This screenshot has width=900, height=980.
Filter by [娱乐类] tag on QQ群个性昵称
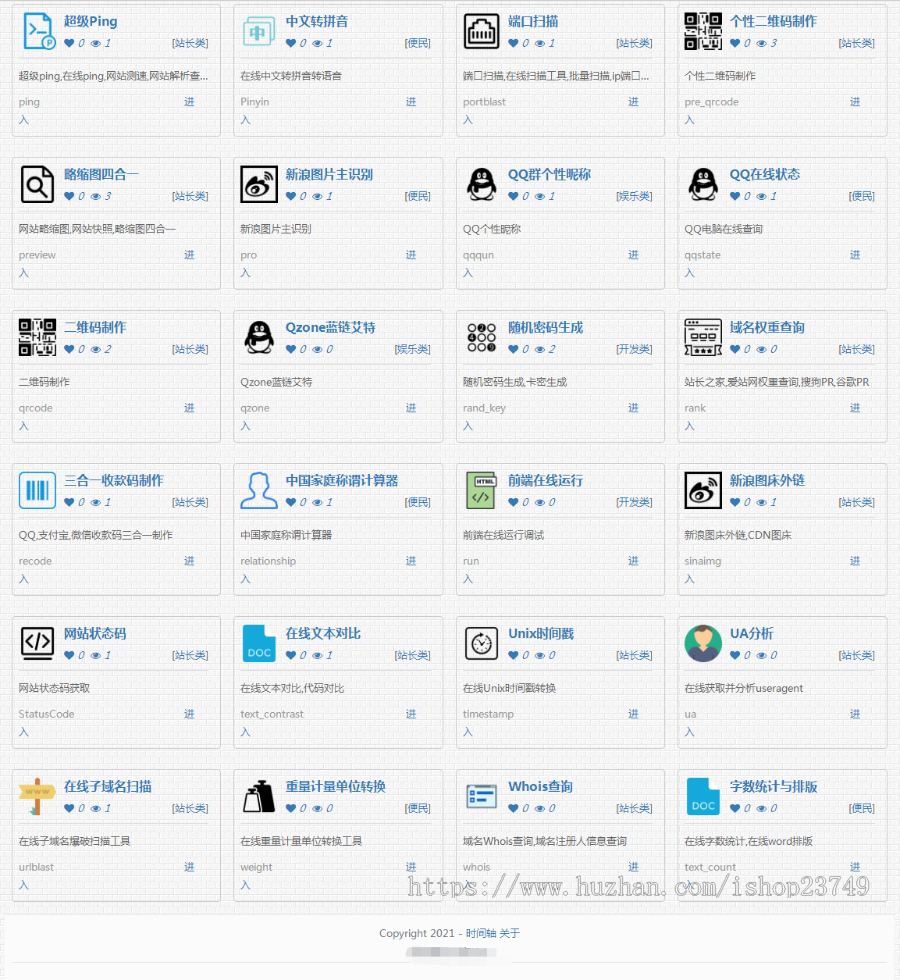(x=634, y=196)
